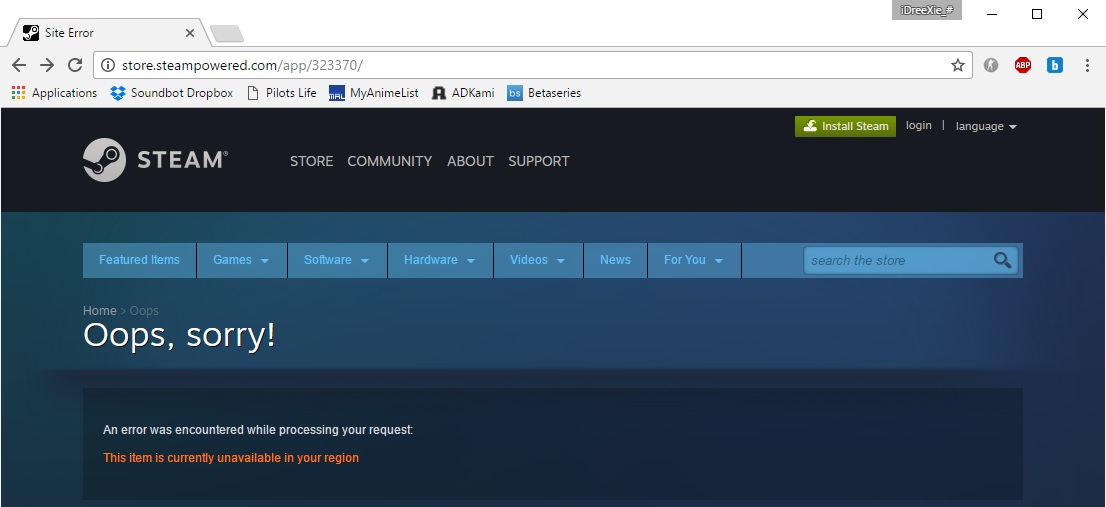The image size is (1106, 507).
Task: Click the Oops breadcrumb text
Action: (144, 311)
